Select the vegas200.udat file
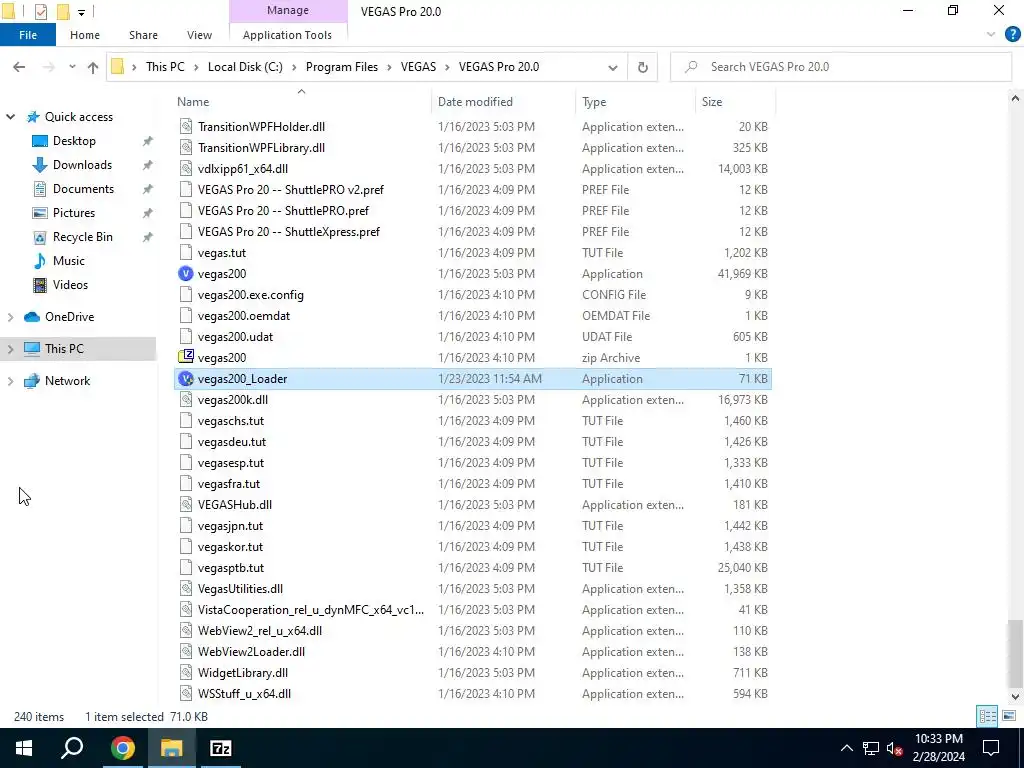This screenshot has height=768, width=1024. click(x=235, y=337)
